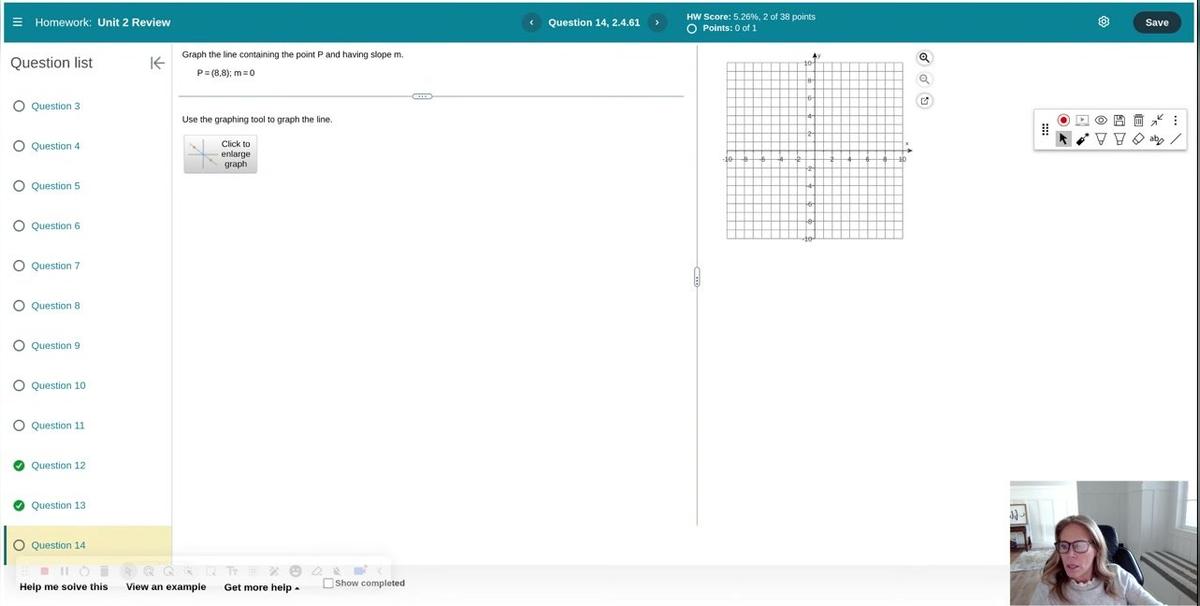The image size is (1200, 606).
Task: Toggle the Show completed checkbox
Action: click(x=329, y=583)
